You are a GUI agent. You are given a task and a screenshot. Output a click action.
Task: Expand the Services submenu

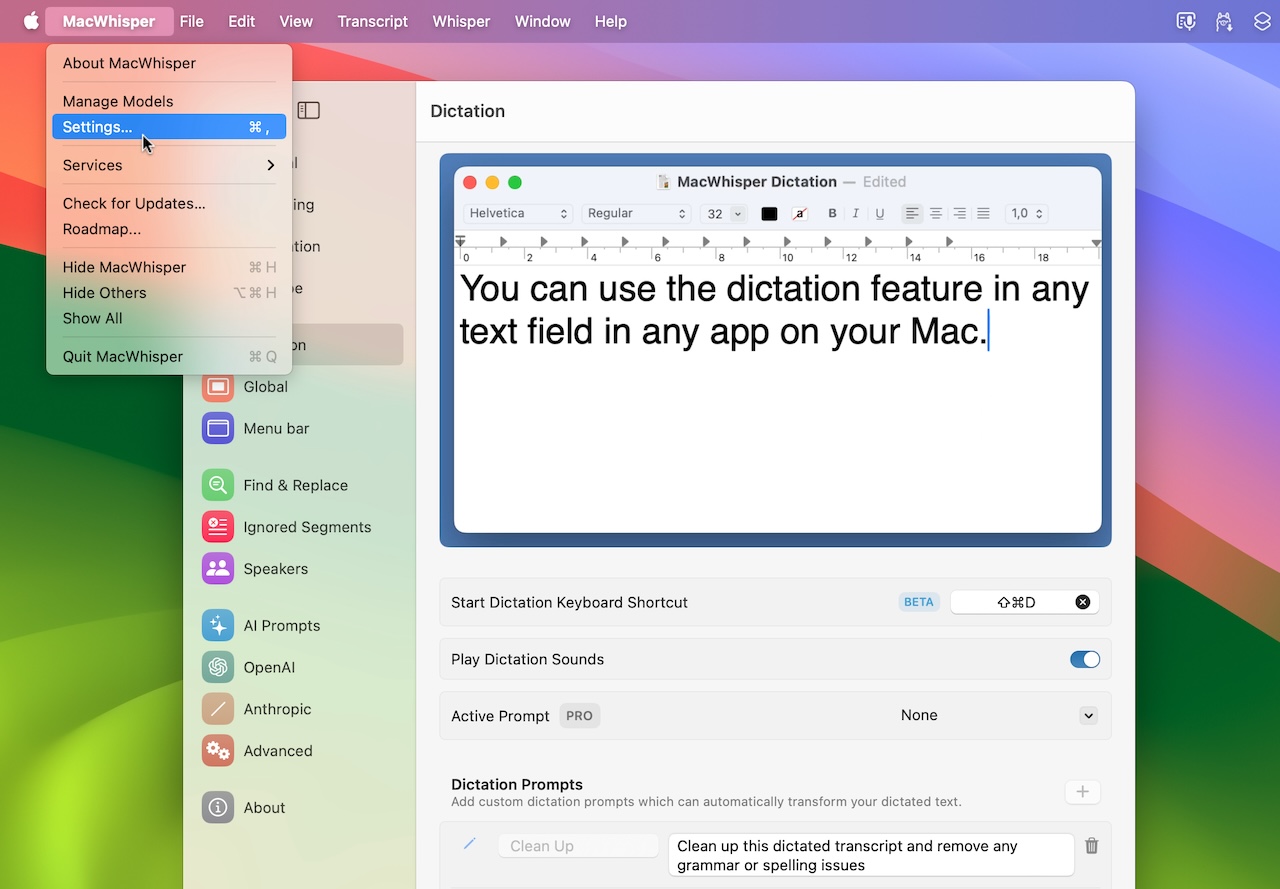point(169,165)
